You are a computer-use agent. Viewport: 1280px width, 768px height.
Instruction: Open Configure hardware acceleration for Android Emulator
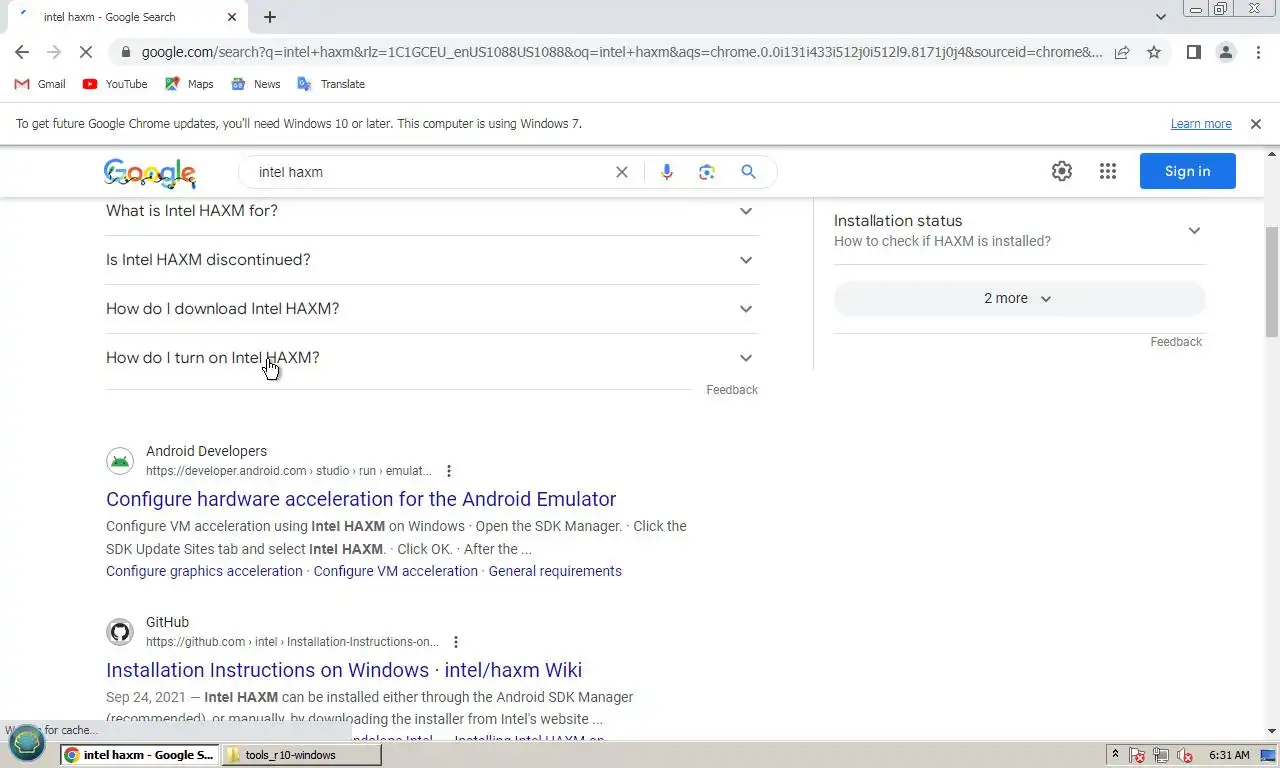[361, 499]
